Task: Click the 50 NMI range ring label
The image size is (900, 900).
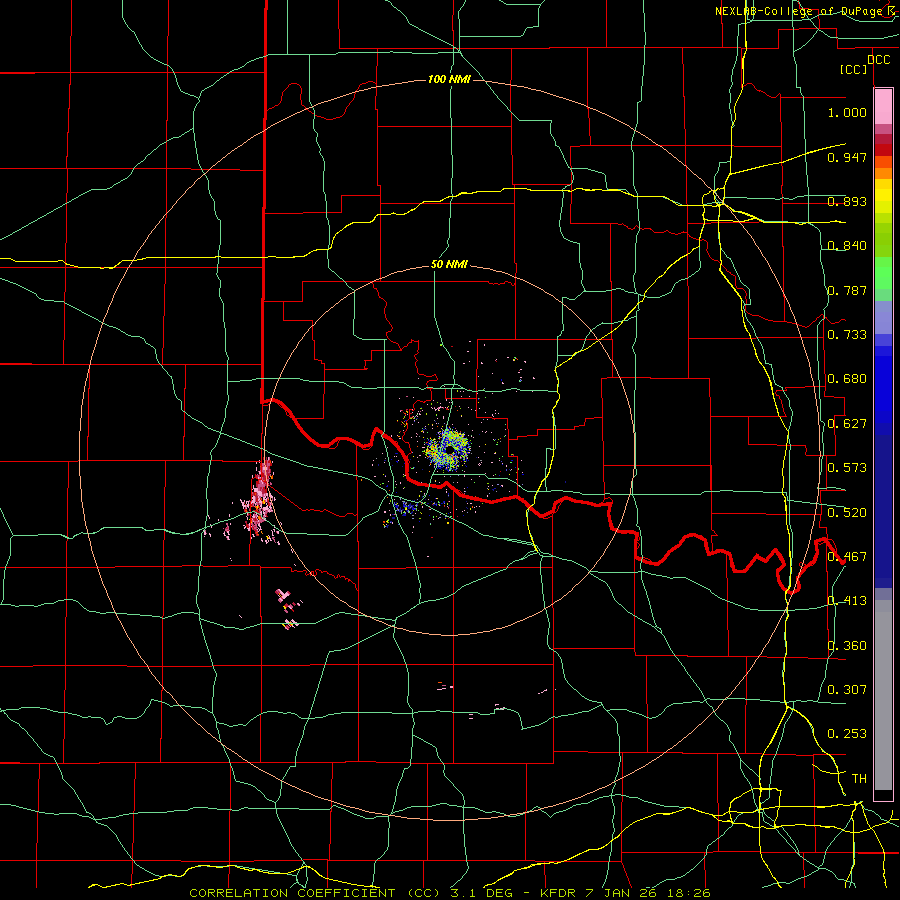Action: click(449, 265)
